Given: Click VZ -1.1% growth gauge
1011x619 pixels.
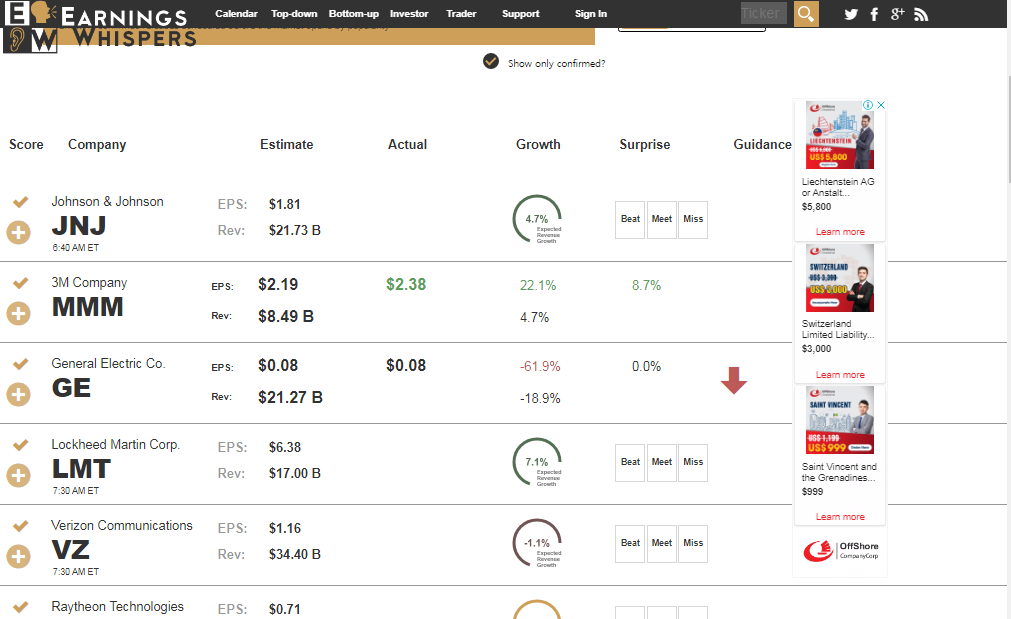Looking at the screenshot, I should click(537, 543).
